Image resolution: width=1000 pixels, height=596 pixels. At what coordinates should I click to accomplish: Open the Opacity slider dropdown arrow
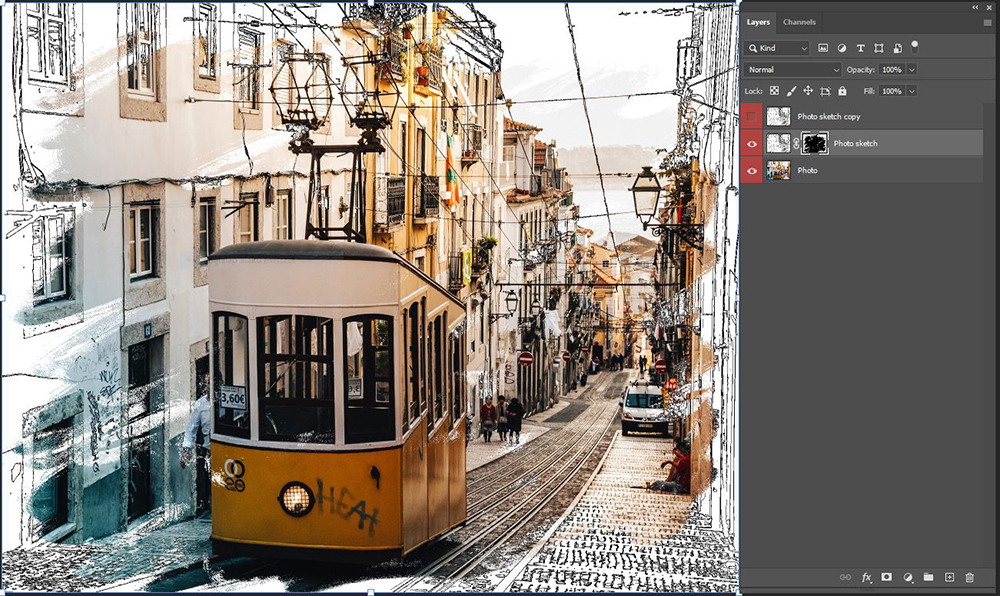pos(912,69)
